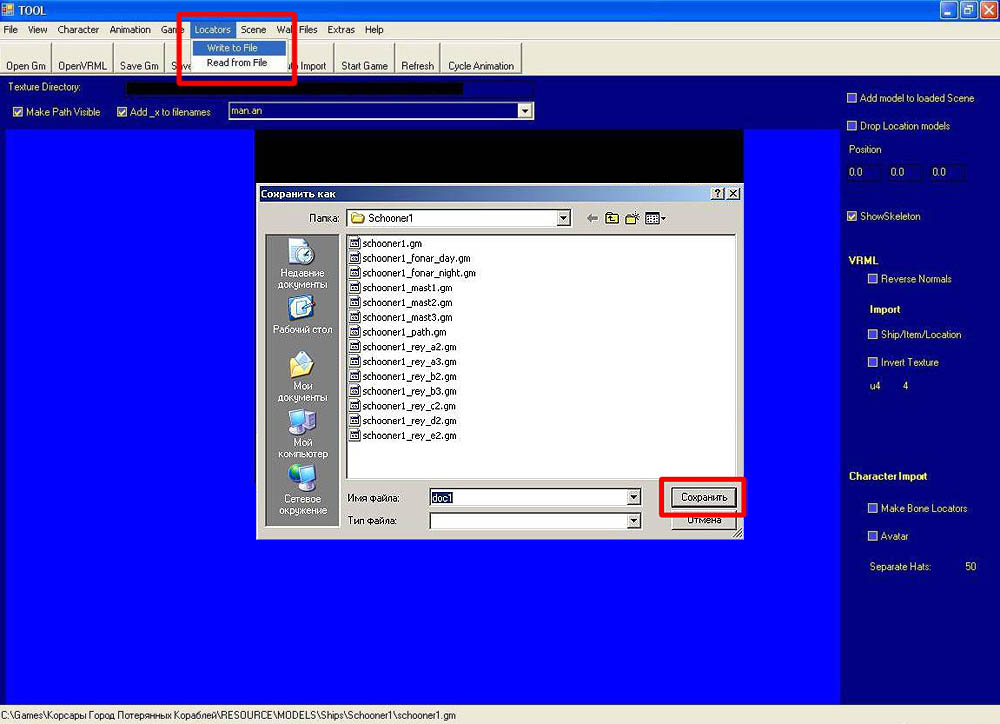Click the help question mark in dialog title

pos(718,193)
